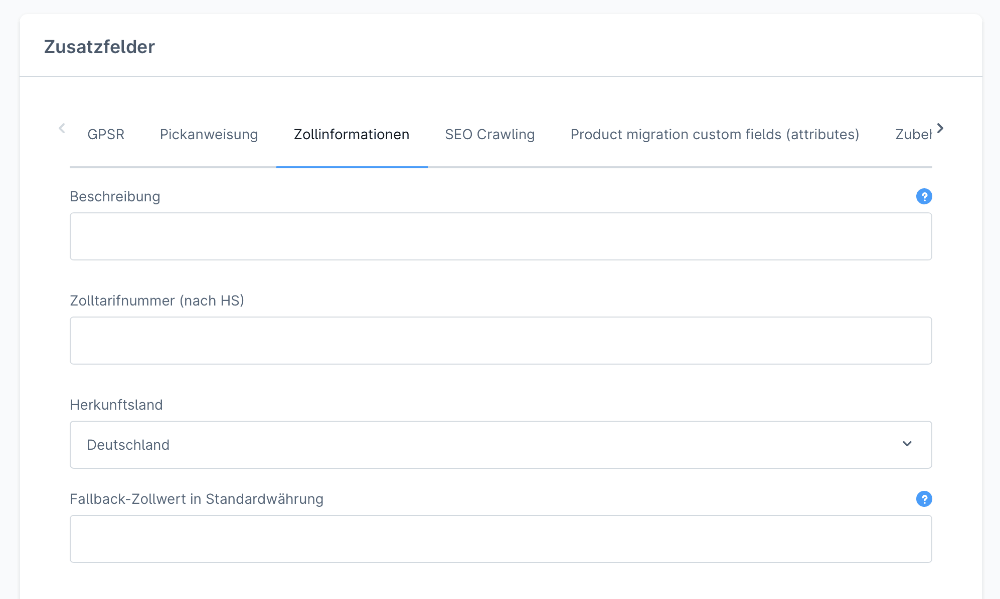
Task: Click the Zusatzfelder card heading
Action: 99,46
